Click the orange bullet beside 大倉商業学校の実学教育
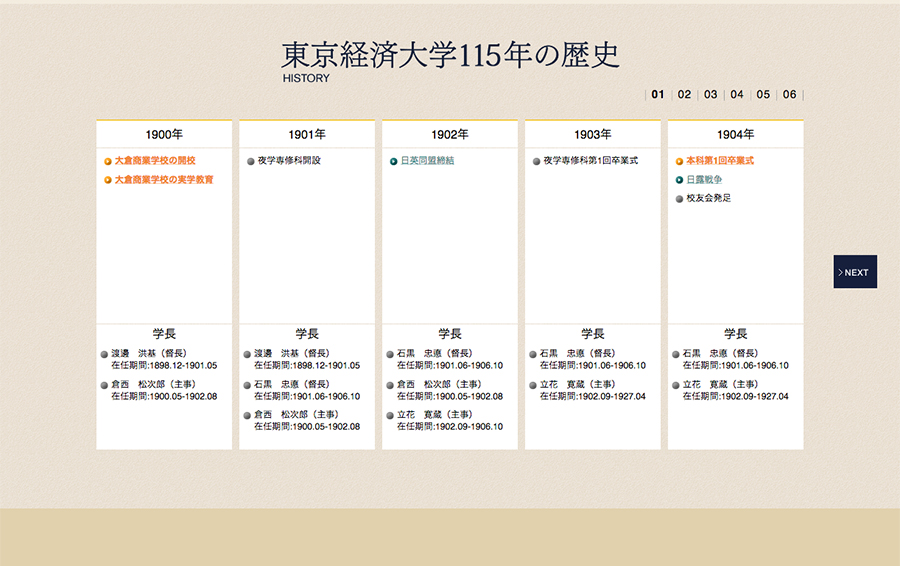Screen dimensions: 900x566 pos(107,180)
